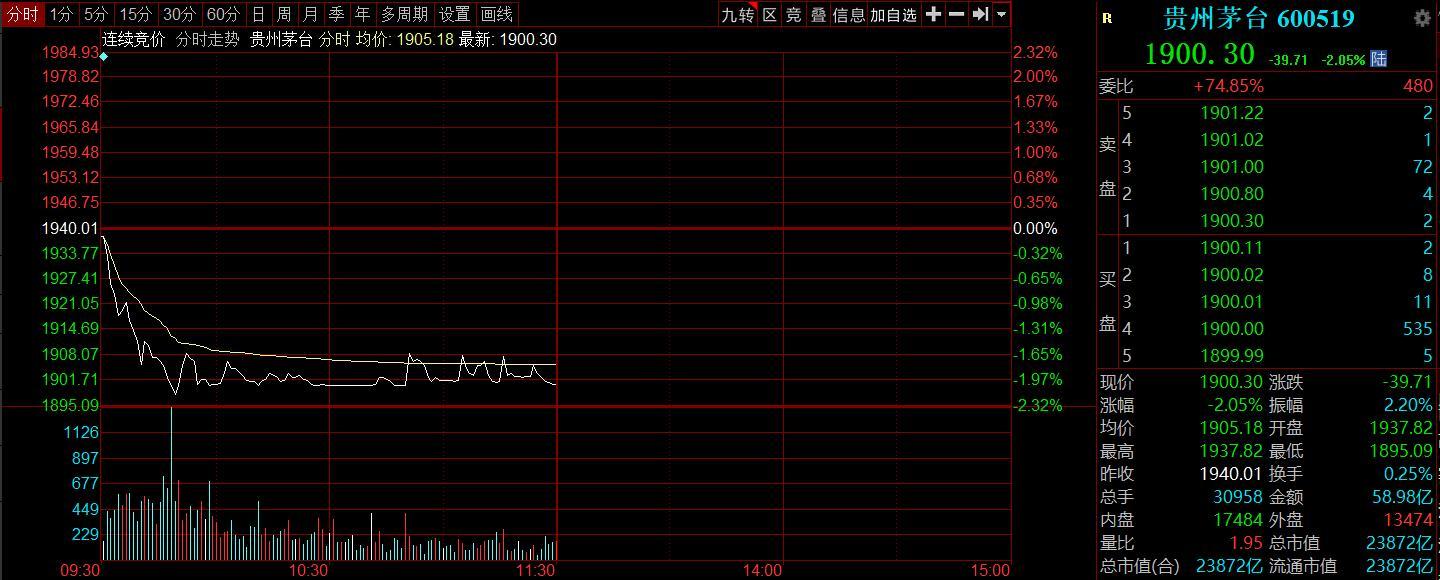This screenshot has height=580, width=1440.
Task: Click the R marker icon beside stock name
Action: (1107, 18)
